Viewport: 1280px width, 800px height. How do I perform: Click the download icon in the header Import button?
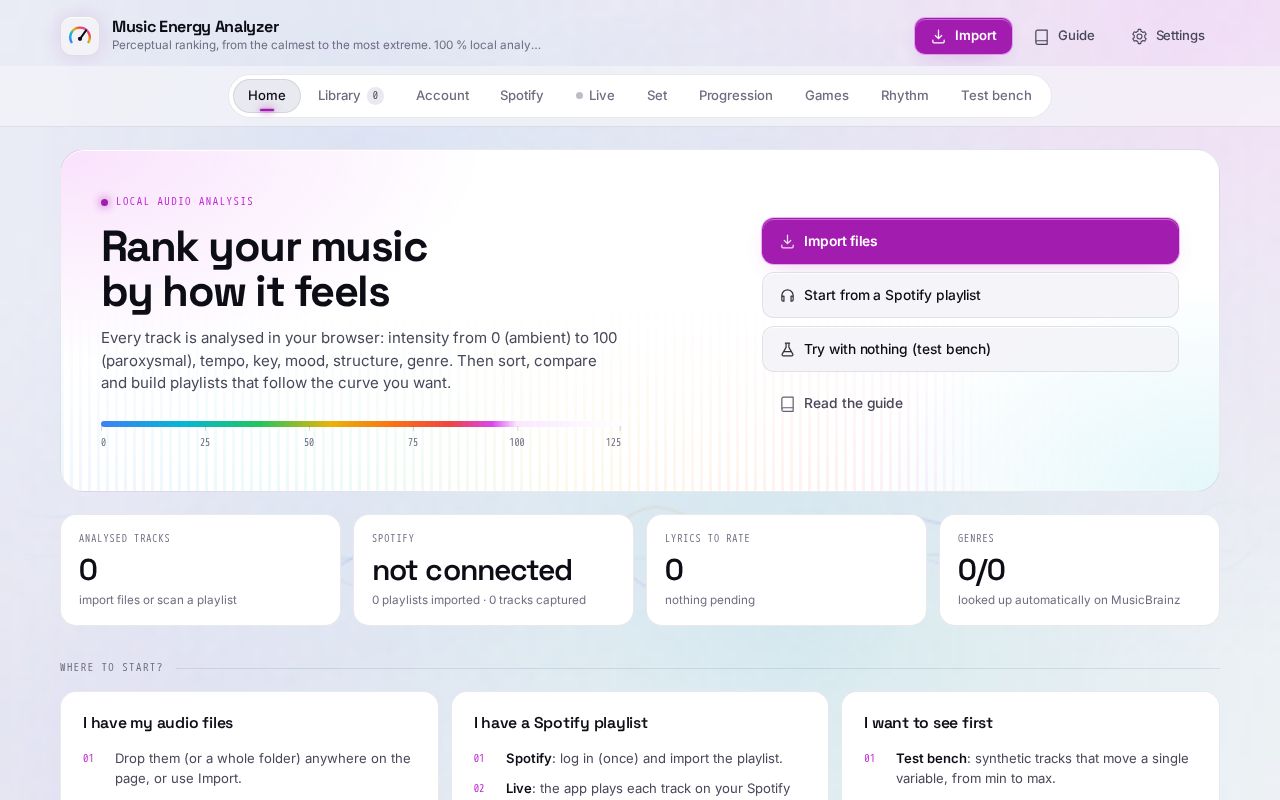point(938,36)
